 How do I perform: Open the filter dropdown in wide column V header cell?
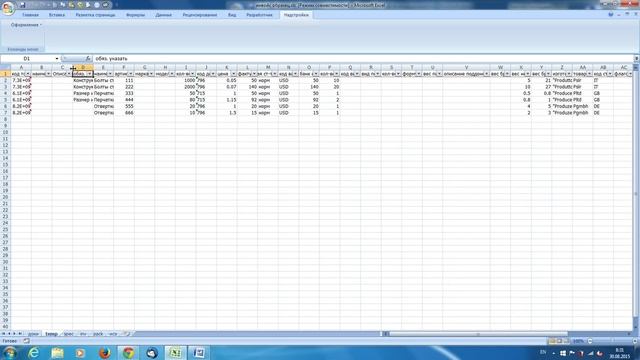(x=487, y=74)
